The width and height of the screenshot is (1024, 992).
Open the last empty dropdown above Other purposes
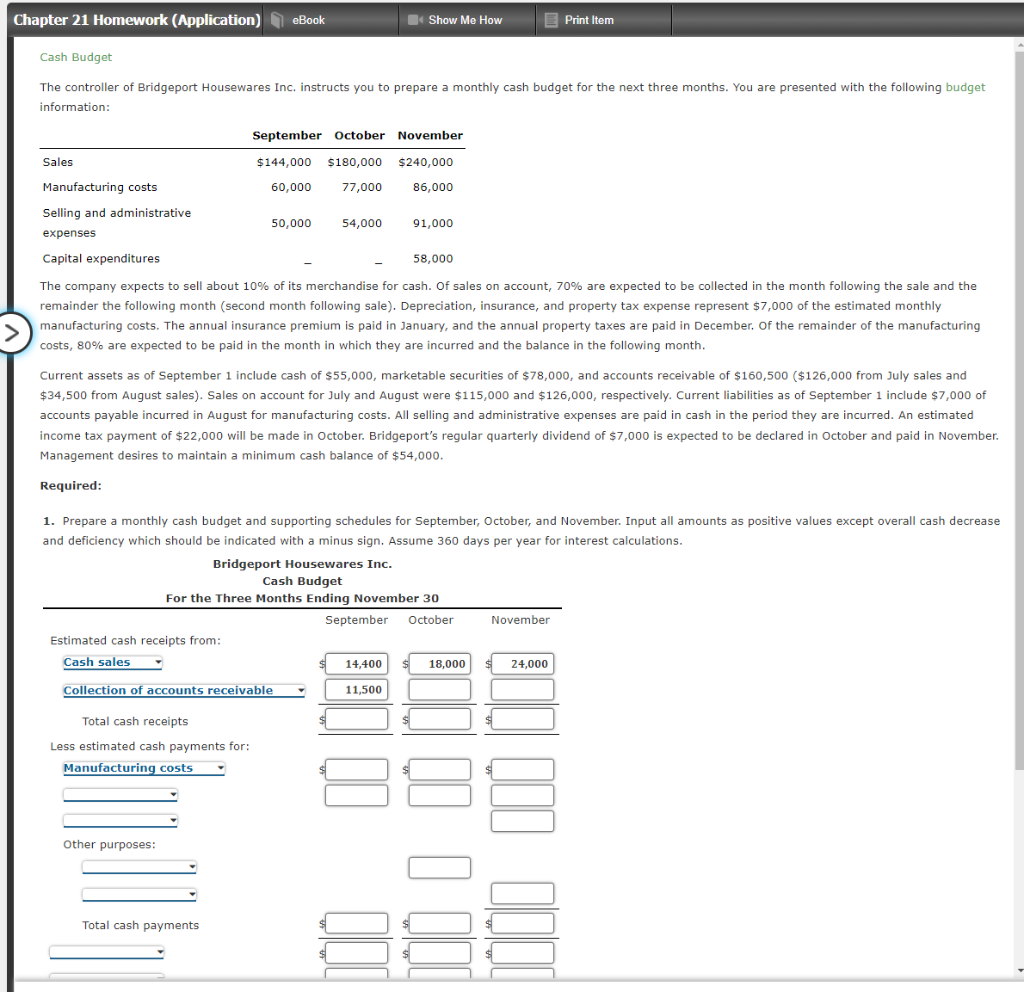(120, 820)
